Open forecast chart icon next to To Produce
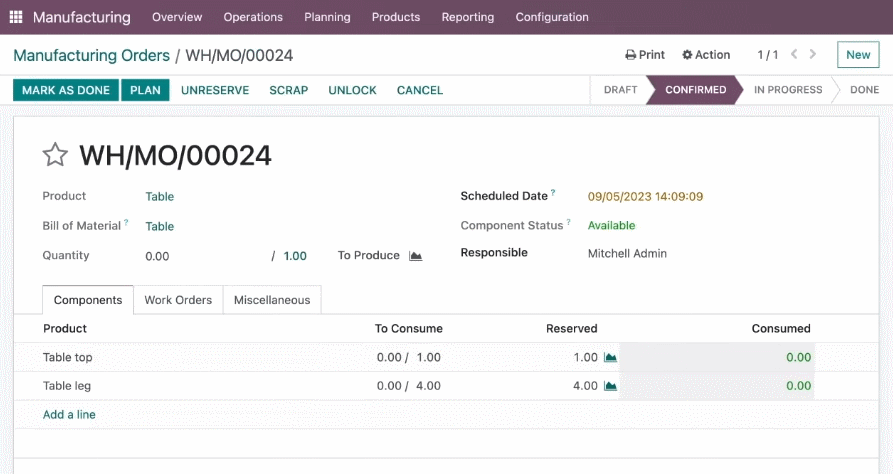 point(416,256)
